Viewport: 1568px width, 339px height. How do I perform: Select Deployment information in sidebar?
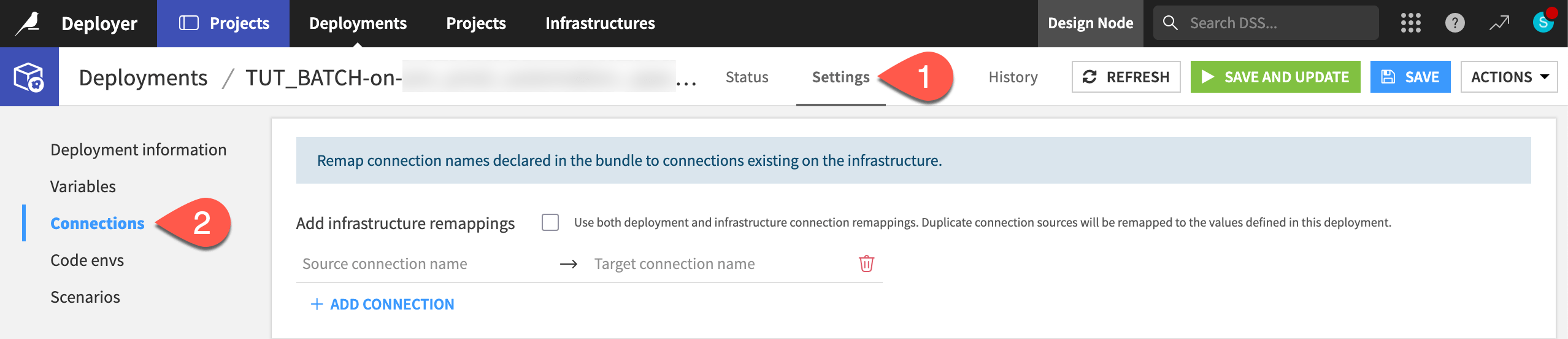138,150
